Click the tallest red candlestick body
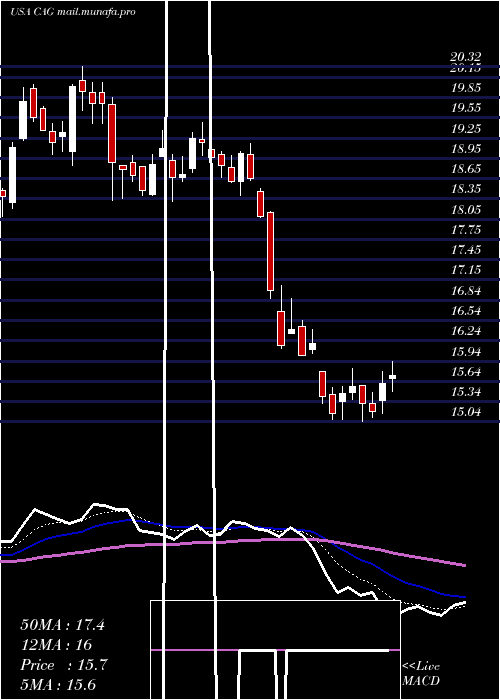Screen dimensions: 500x700 (270, 252)
